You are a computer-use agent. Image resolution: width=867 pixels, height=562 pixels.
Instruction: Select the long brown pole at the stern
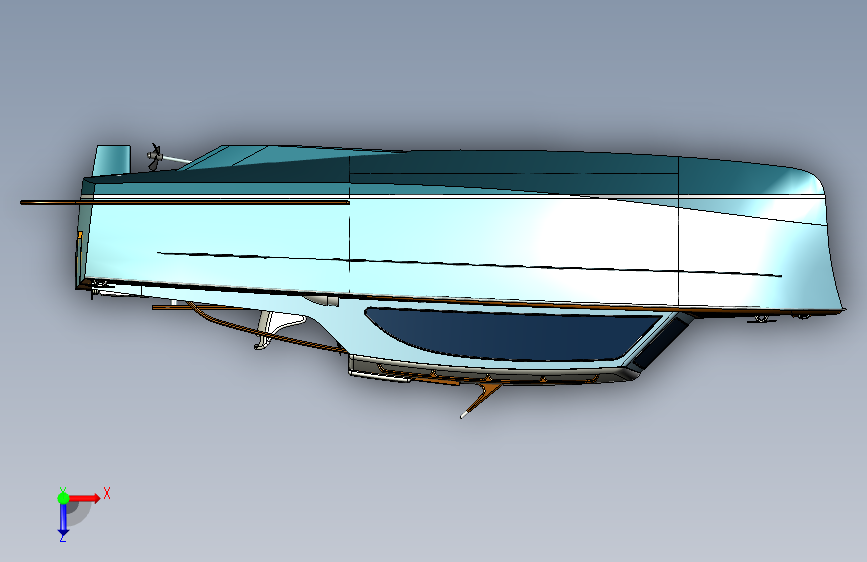[185, 202]
